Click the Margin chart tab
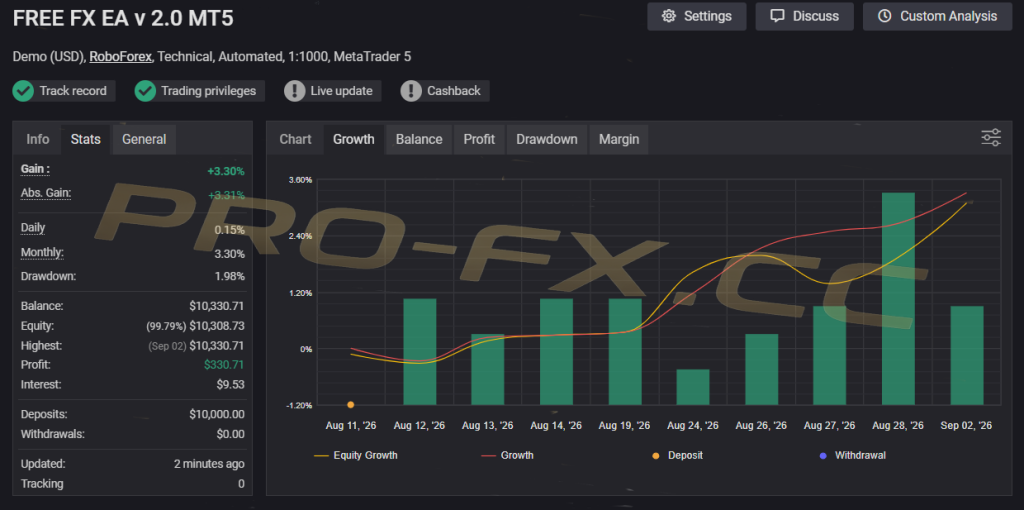The width and height of the screenshot is (1024, 510). [x=619, y=139]
